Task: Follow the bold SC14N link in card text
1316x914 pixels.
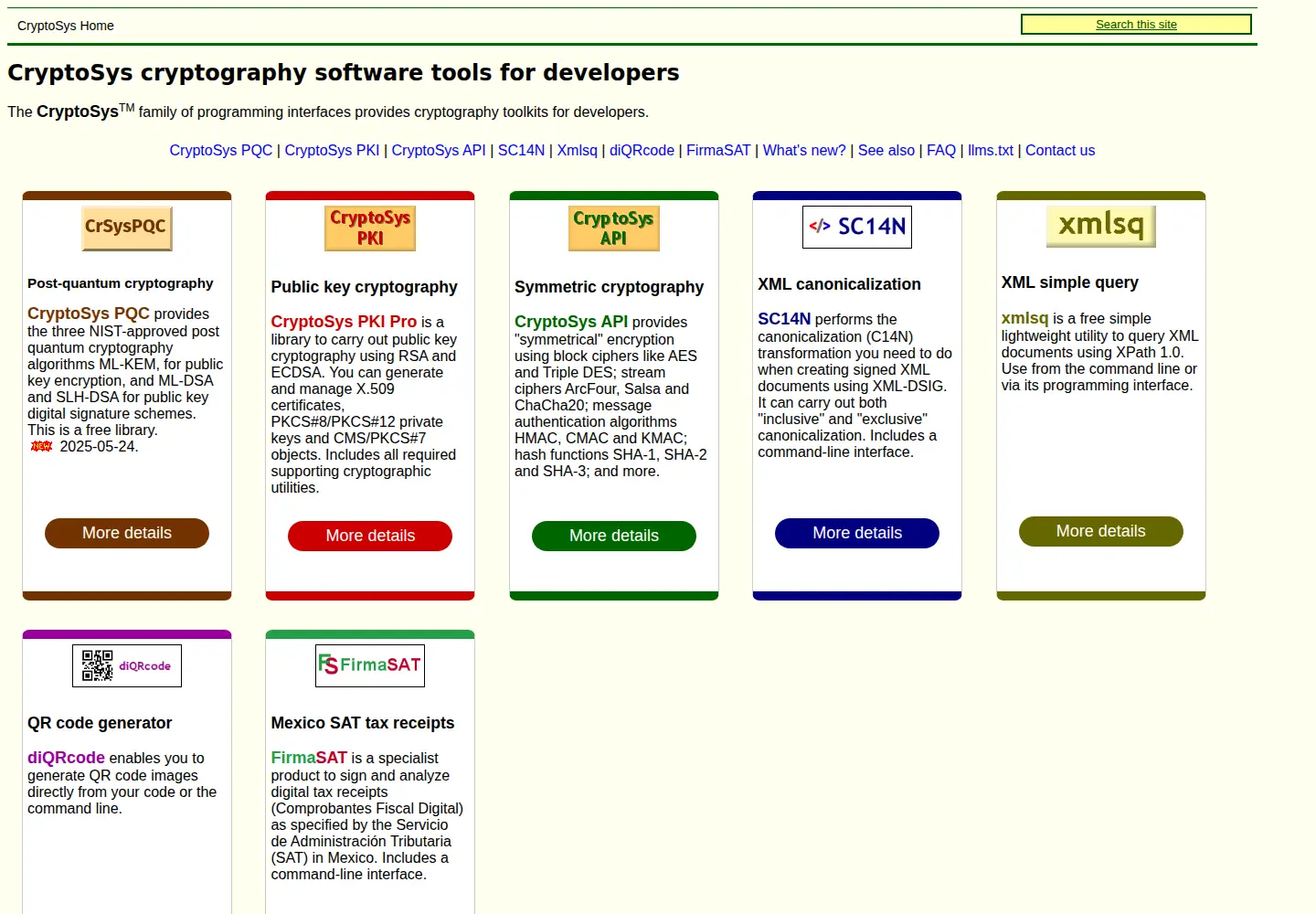Action: coord(784,319)
